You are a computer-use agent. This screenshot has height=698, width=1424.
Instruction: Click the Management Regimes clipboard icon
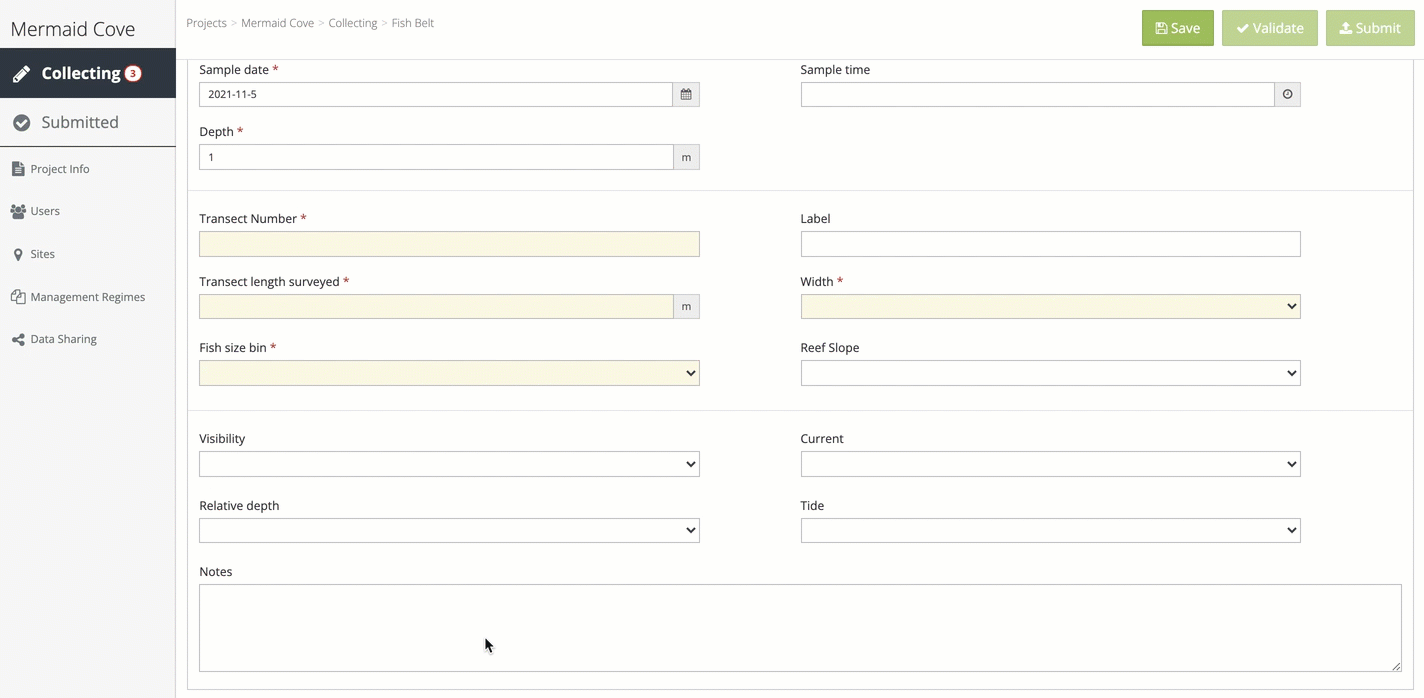tap(18, 297)
